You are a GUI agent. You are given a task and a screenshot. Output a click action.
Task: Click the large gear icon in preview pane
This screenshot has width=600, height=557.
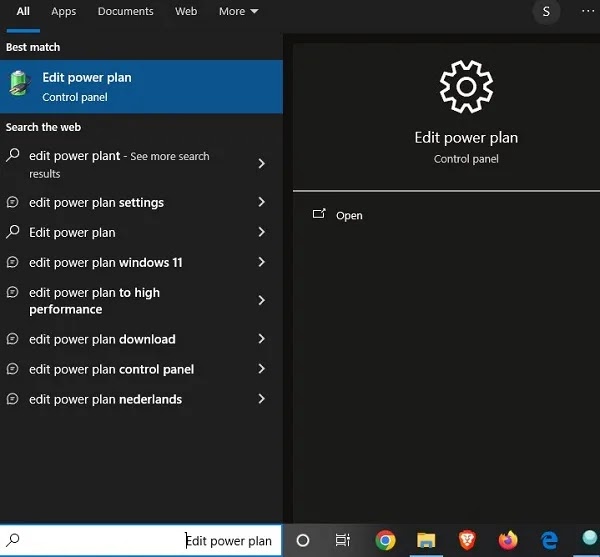point(466,86)
